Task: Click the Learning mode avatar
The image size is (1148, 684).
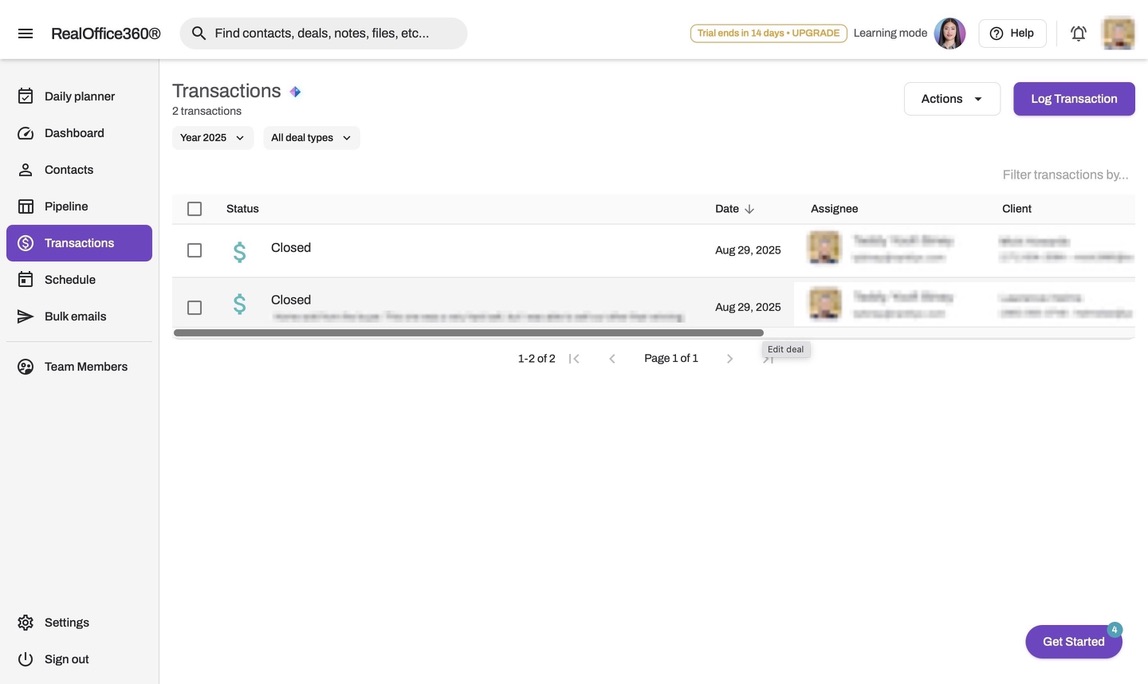Action: (949, 33)
